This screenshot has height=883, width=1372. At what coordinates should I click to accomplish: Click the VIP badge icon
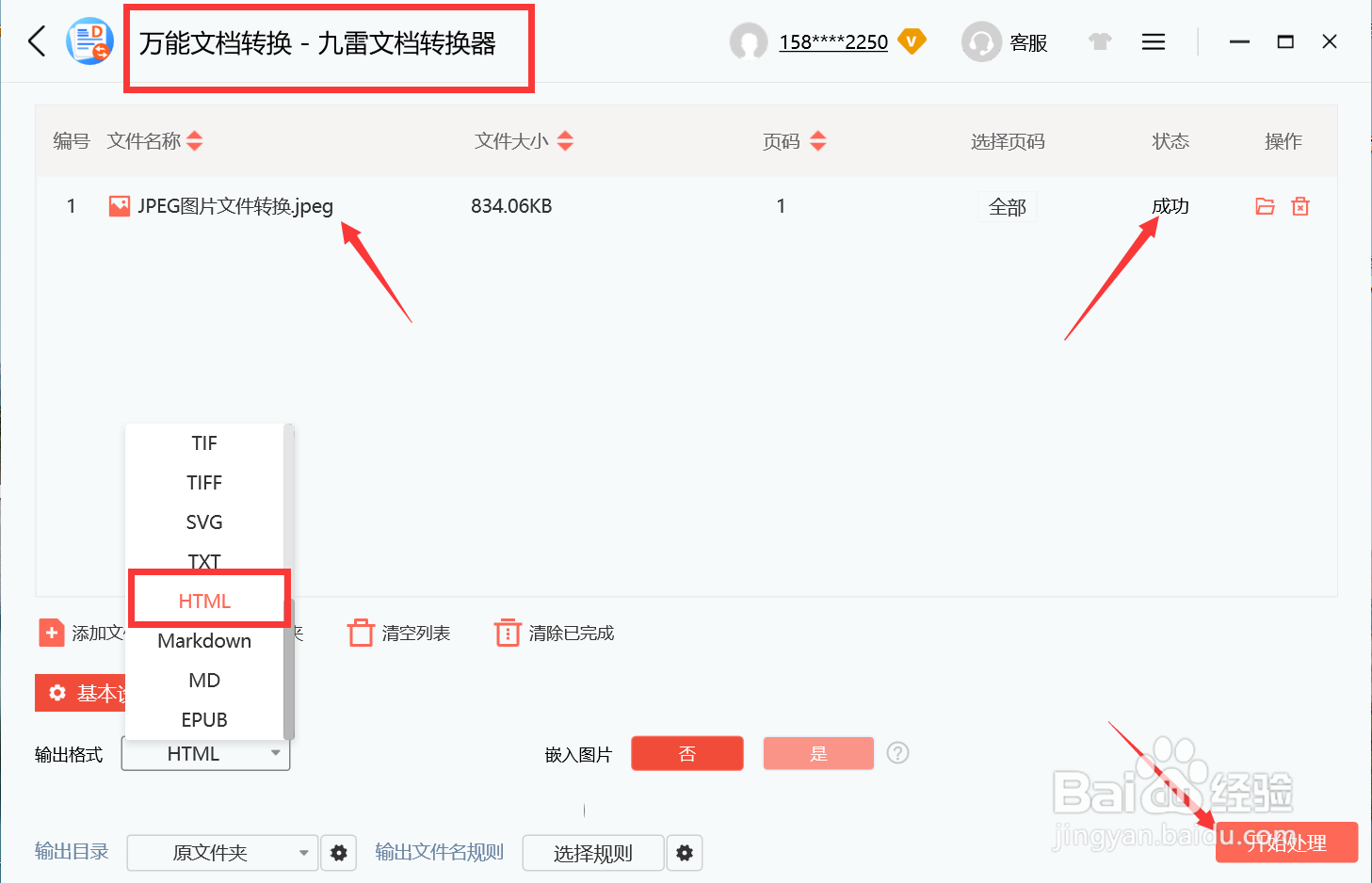912,41
